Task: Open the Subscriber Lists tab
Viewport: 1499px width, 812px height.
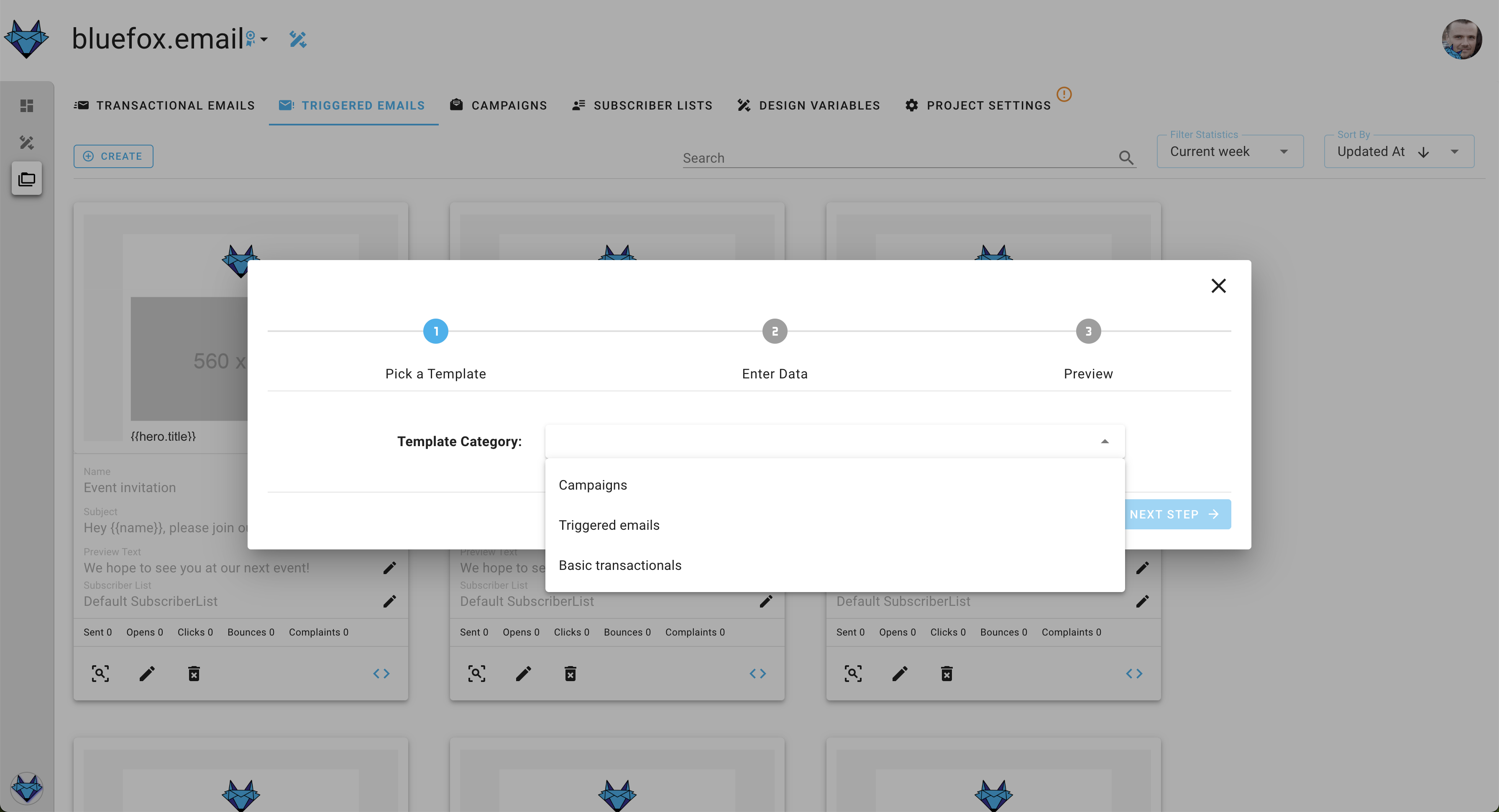Action: coord(642,105)
